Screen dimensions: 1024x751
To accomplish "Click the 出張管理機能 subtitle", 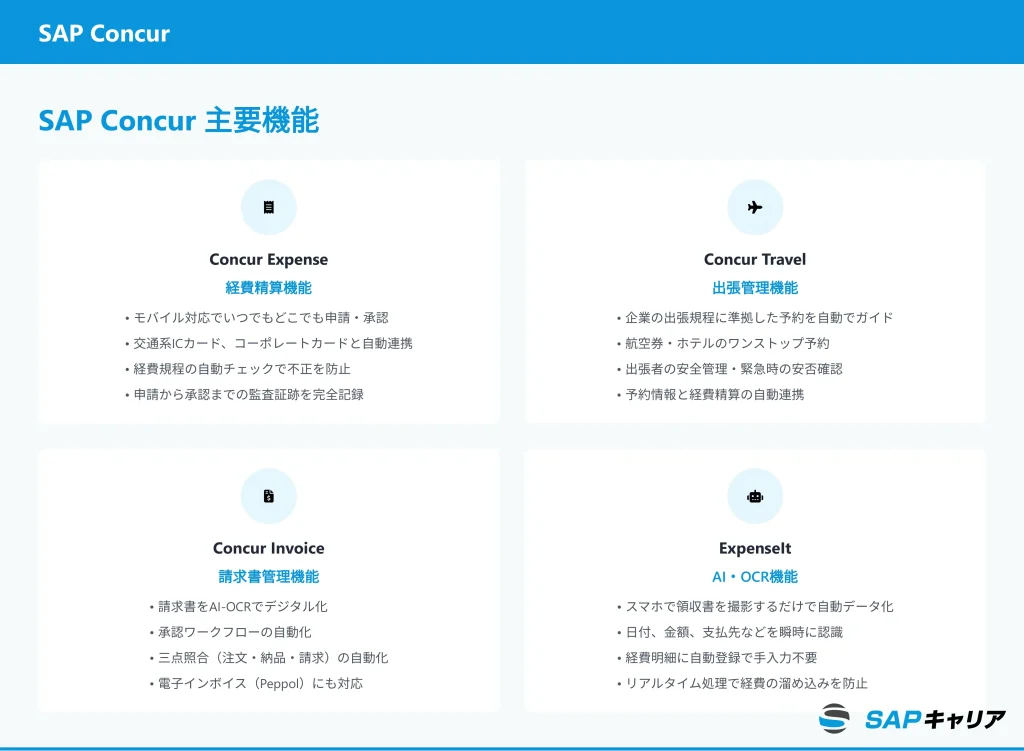I will (x=755, y=288).
